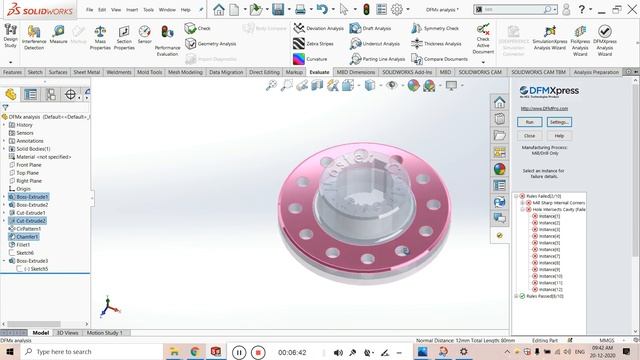Open Section Properties
The image size is (640, 360).
coord(124,38)
